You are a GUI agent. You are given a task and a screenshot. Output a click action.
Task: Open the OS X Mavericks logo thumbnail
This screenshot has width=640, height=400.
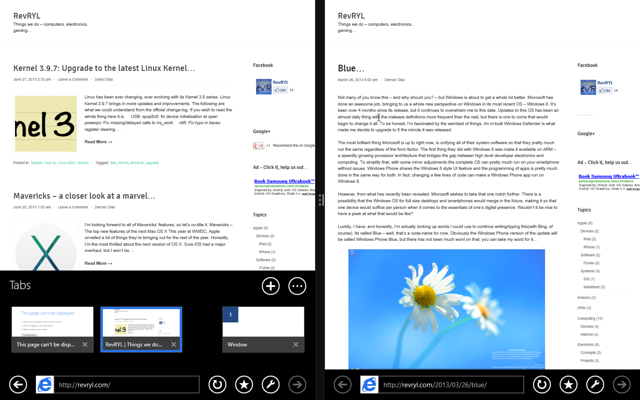[46, 246]
